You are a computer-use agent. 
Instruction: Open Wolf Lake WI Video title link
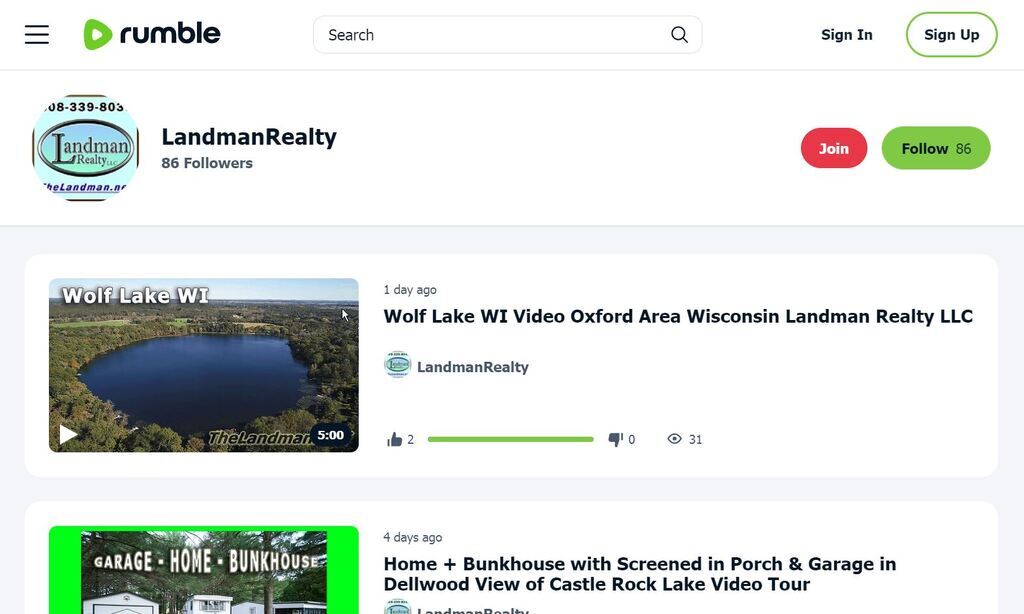[678, 317]
